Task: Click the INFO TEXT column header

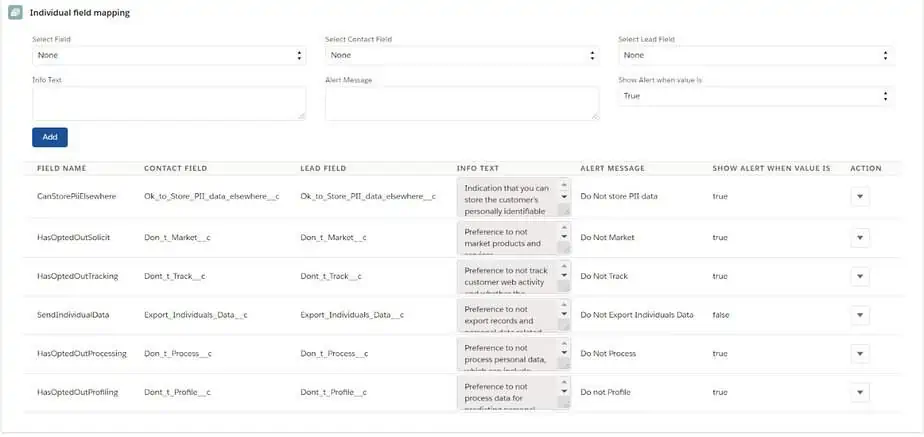Action: click(478, 168)
